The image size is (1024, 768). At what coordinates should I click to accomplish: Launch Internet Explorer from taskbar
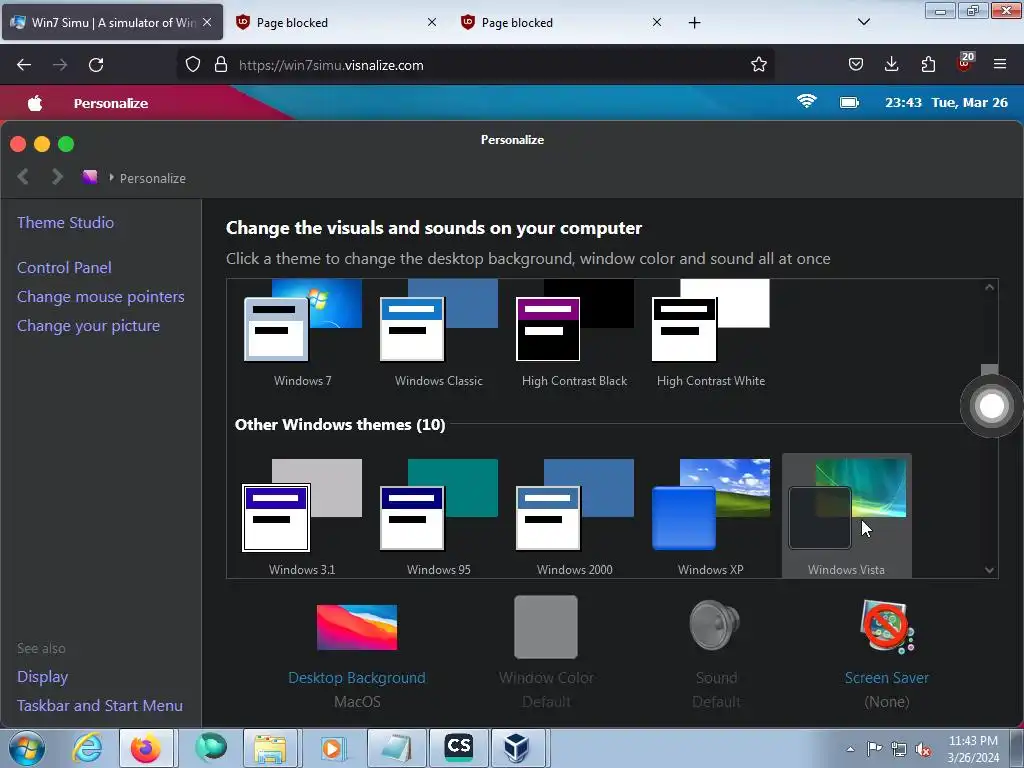(87, 748)
